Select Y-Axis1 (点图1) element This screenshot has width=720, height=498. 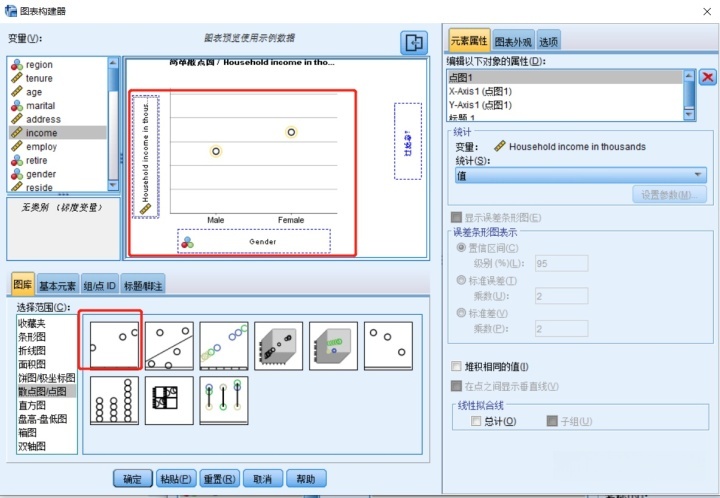click(565, 105)
